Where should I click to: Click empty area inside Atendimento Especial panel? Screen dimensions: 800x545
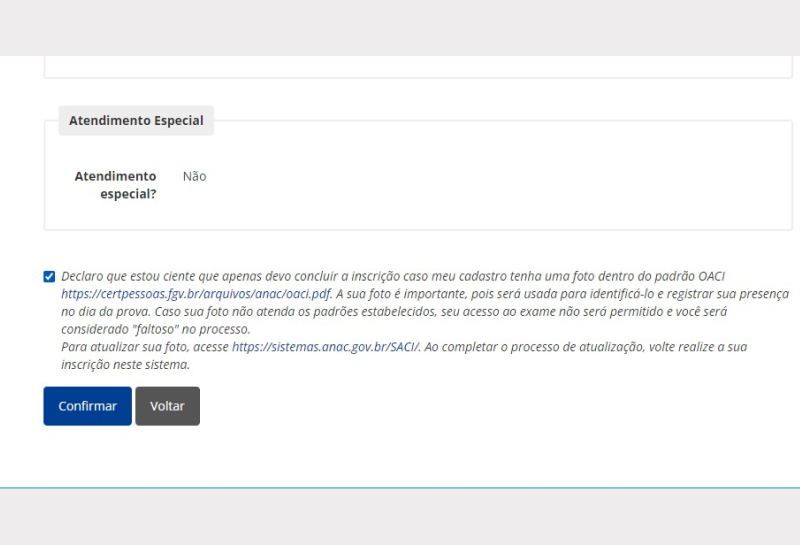500,185
